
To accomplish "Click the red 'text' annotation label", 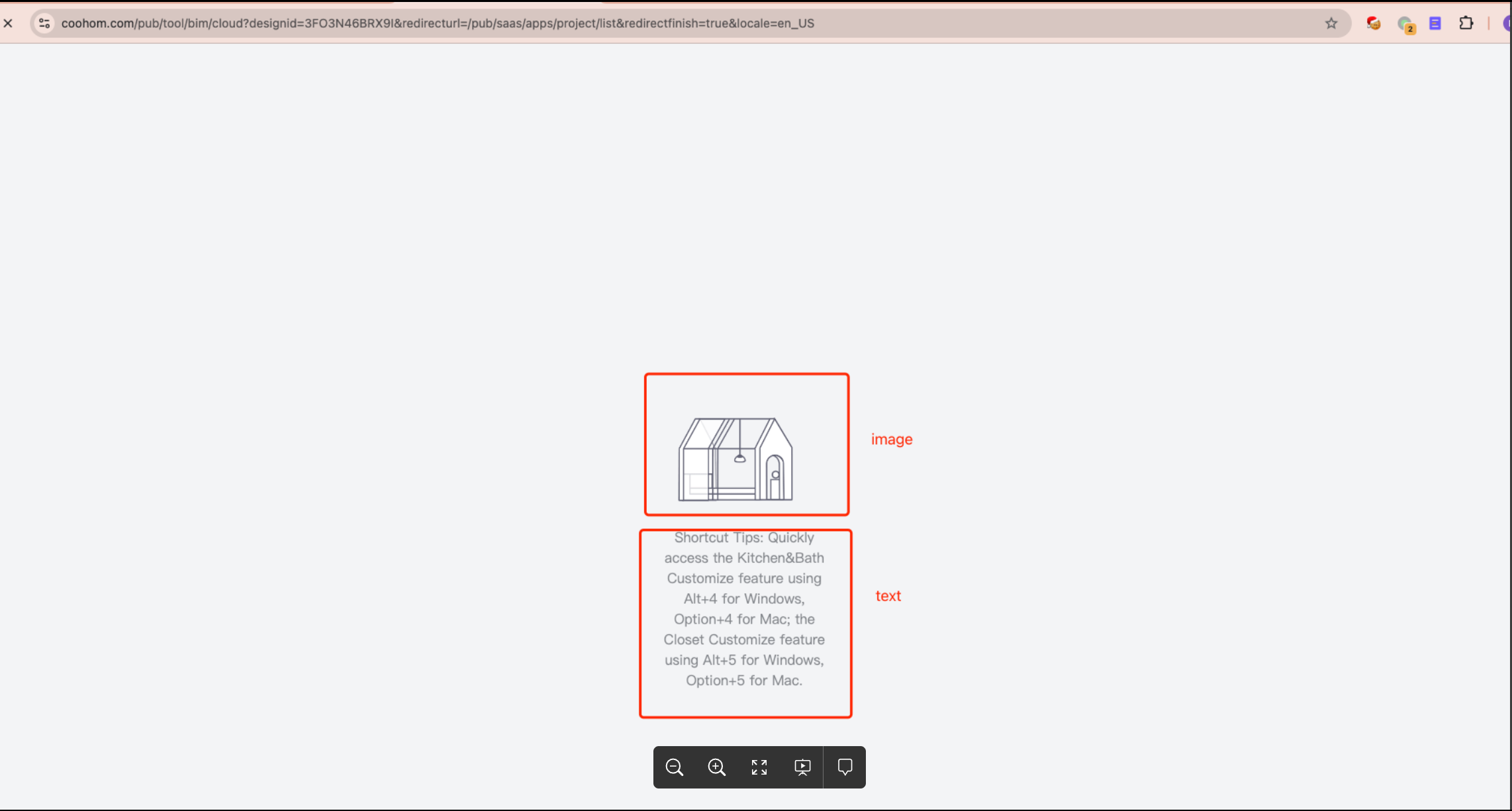I will pyautogui.click(x=888, y=596).
